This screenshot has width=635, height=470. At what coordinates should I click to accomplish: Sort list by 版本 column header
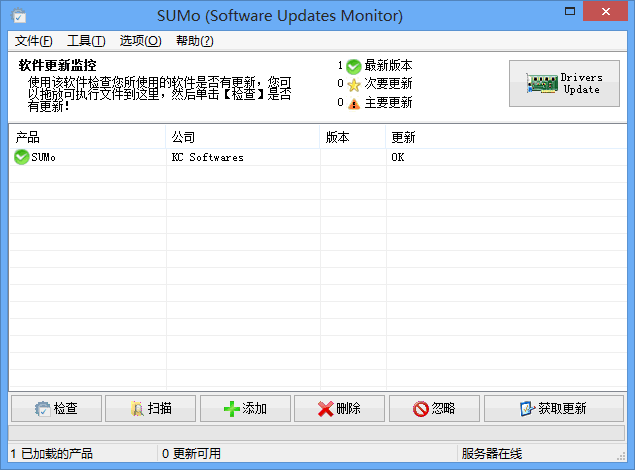(x=353, y=137)
